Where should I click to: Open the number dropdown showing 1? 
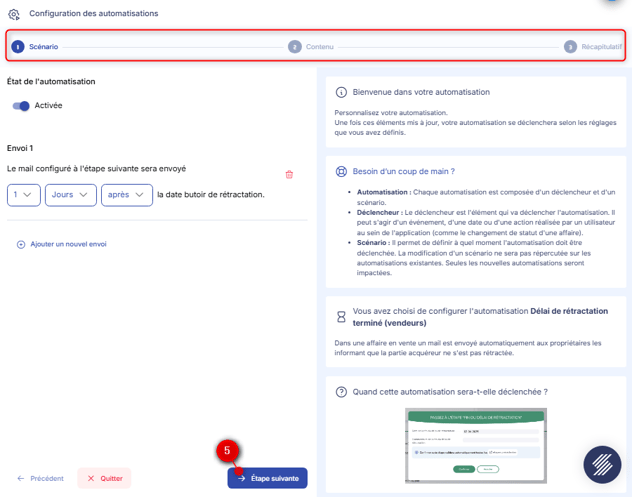tap(23, 194)
